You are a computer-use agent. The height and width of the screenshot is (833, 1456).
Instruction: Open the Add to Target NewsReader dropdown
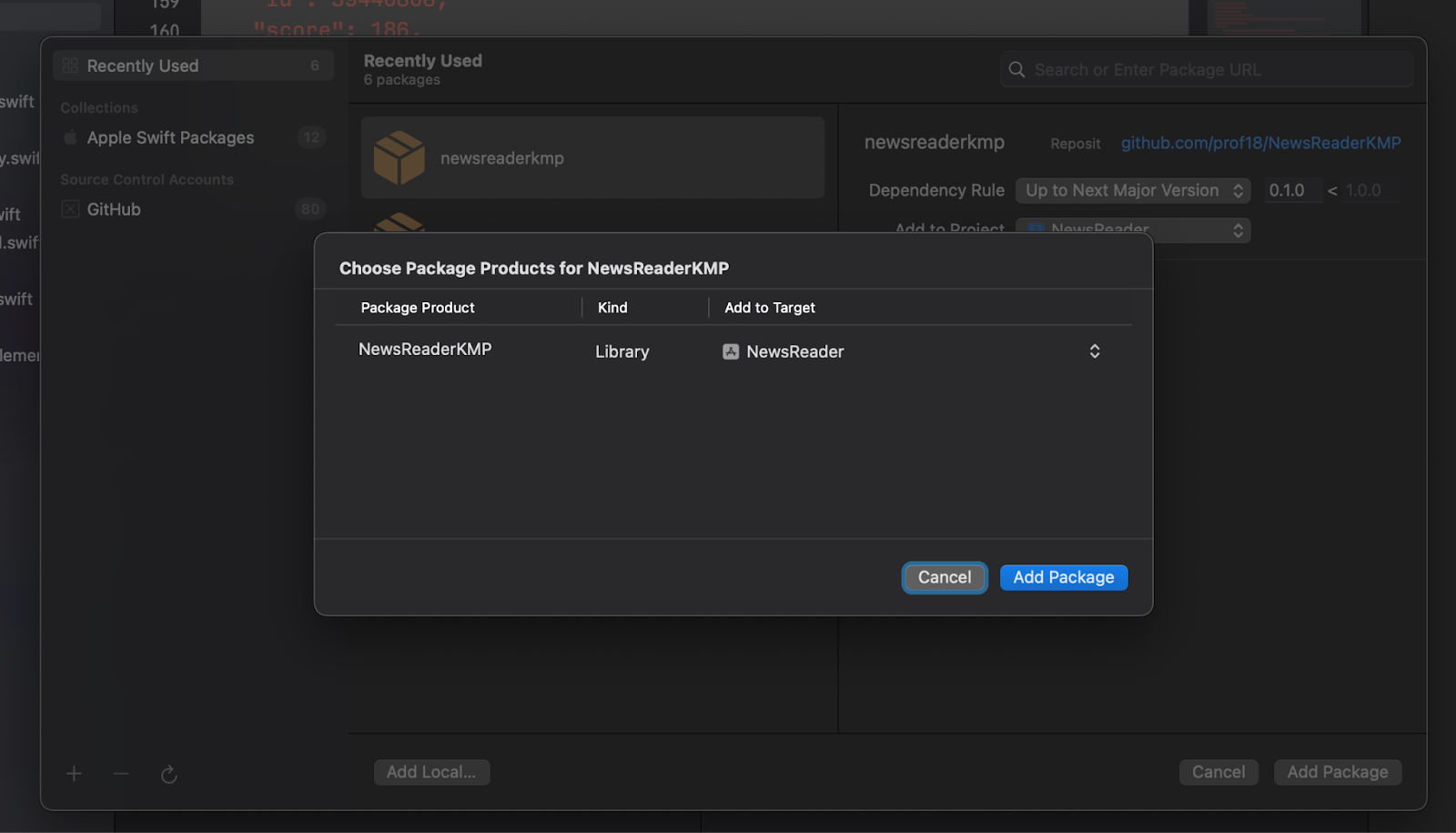pos(912,351)
